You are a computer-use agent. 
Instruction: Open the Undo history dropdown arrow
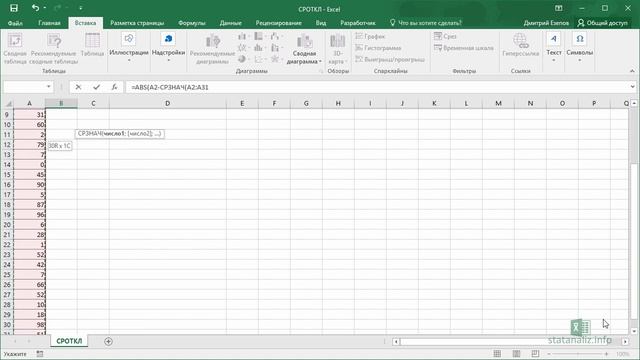44,8
